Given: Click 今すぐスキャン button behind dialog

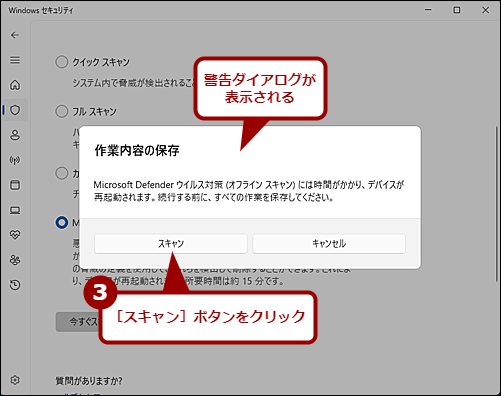Looking at the screenshot, I should point(78,322).
